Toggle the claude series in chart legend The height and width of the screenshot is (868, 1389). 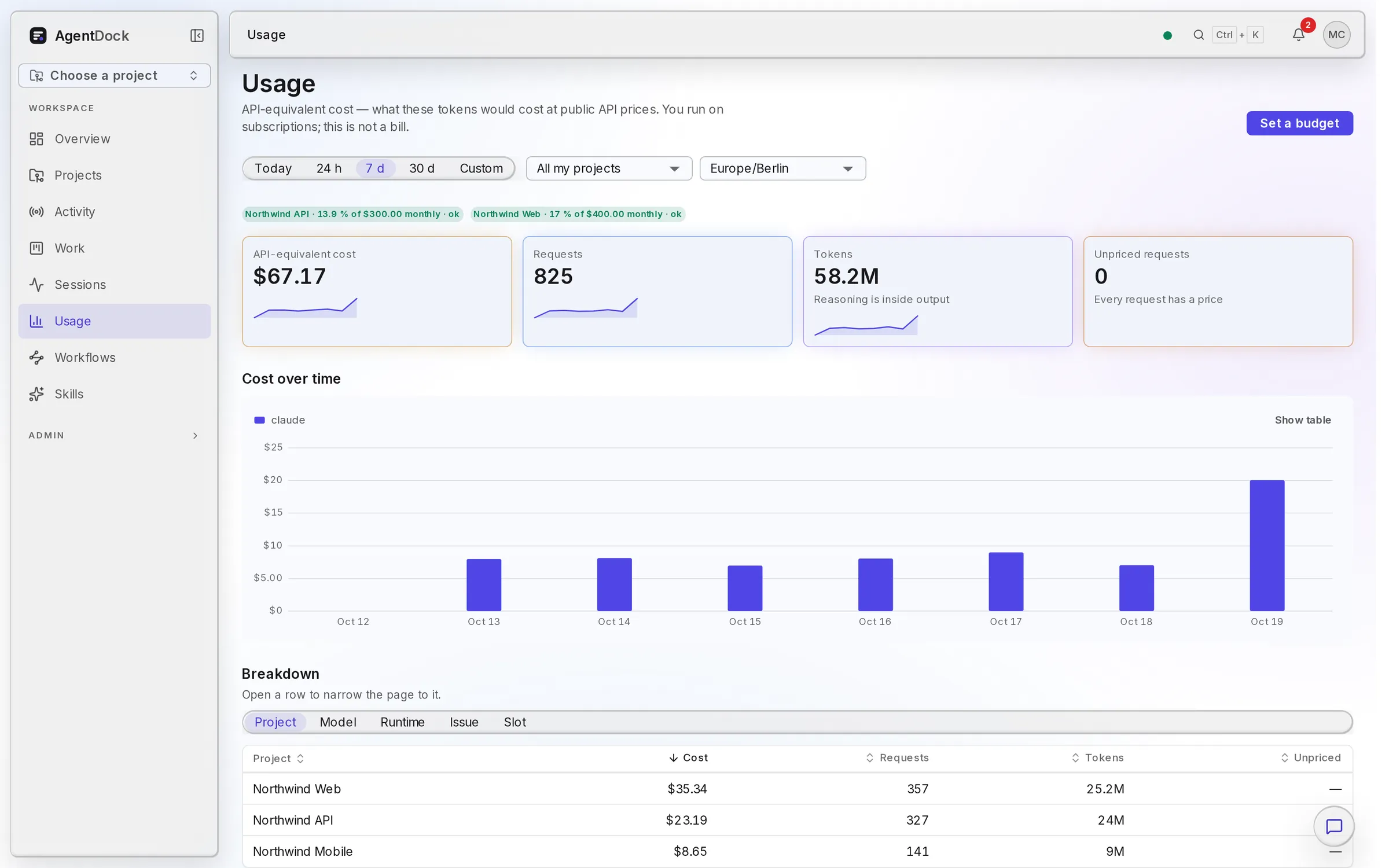280,420
